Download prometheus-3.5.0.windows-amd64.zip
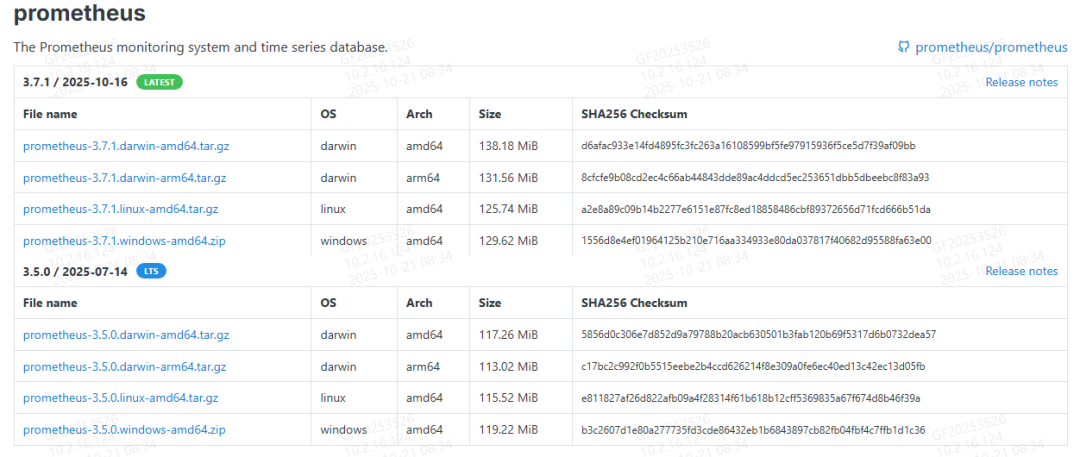 pos(124,429)
